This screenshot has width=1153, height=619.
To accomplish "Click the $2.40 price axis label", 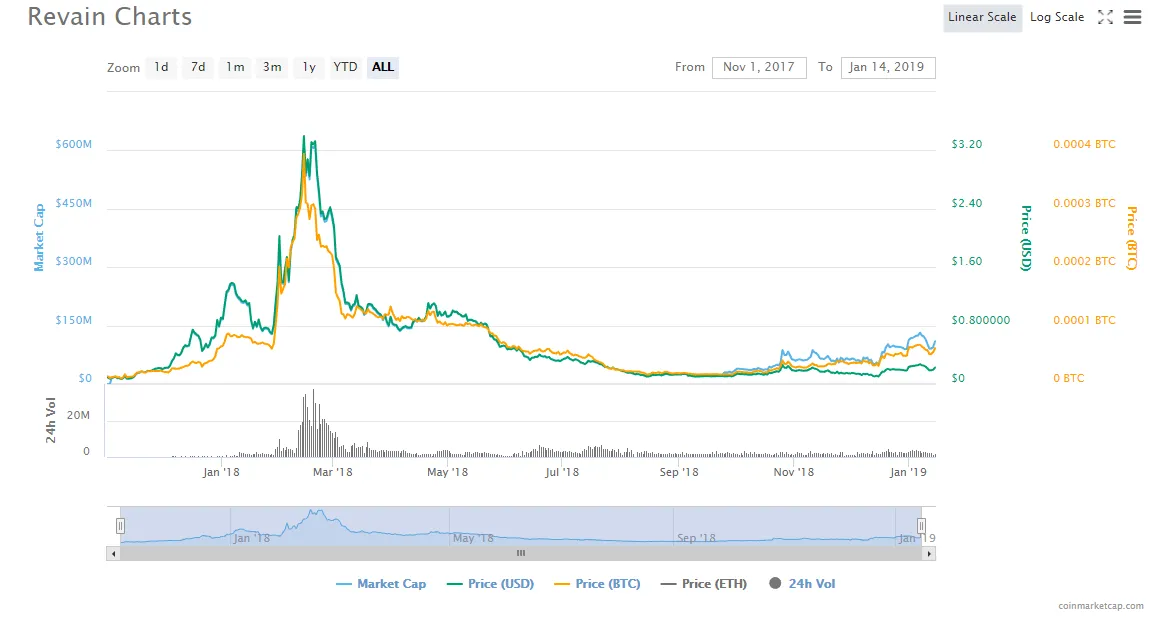I will coord(966,203).
